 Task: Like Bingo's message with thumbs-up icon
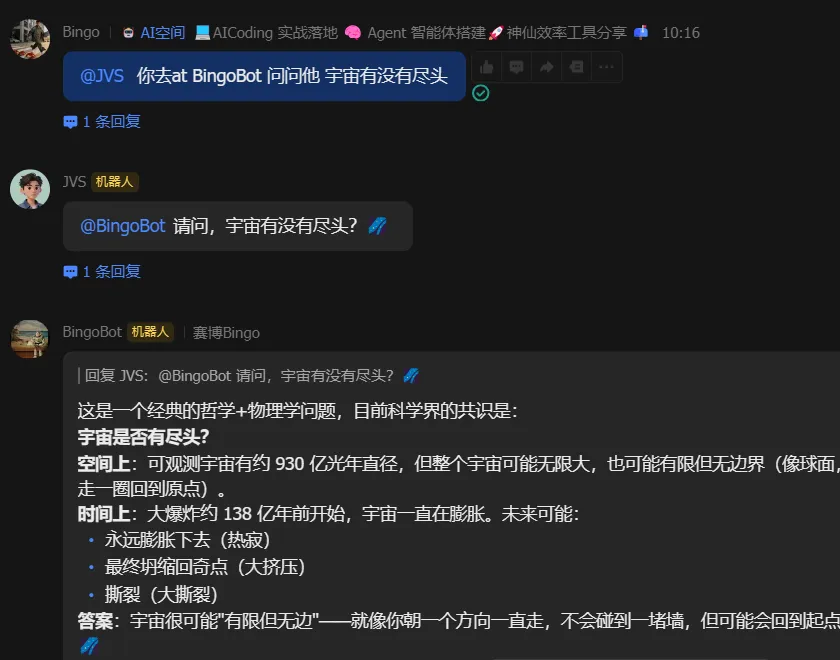click(x=486, y=67)
